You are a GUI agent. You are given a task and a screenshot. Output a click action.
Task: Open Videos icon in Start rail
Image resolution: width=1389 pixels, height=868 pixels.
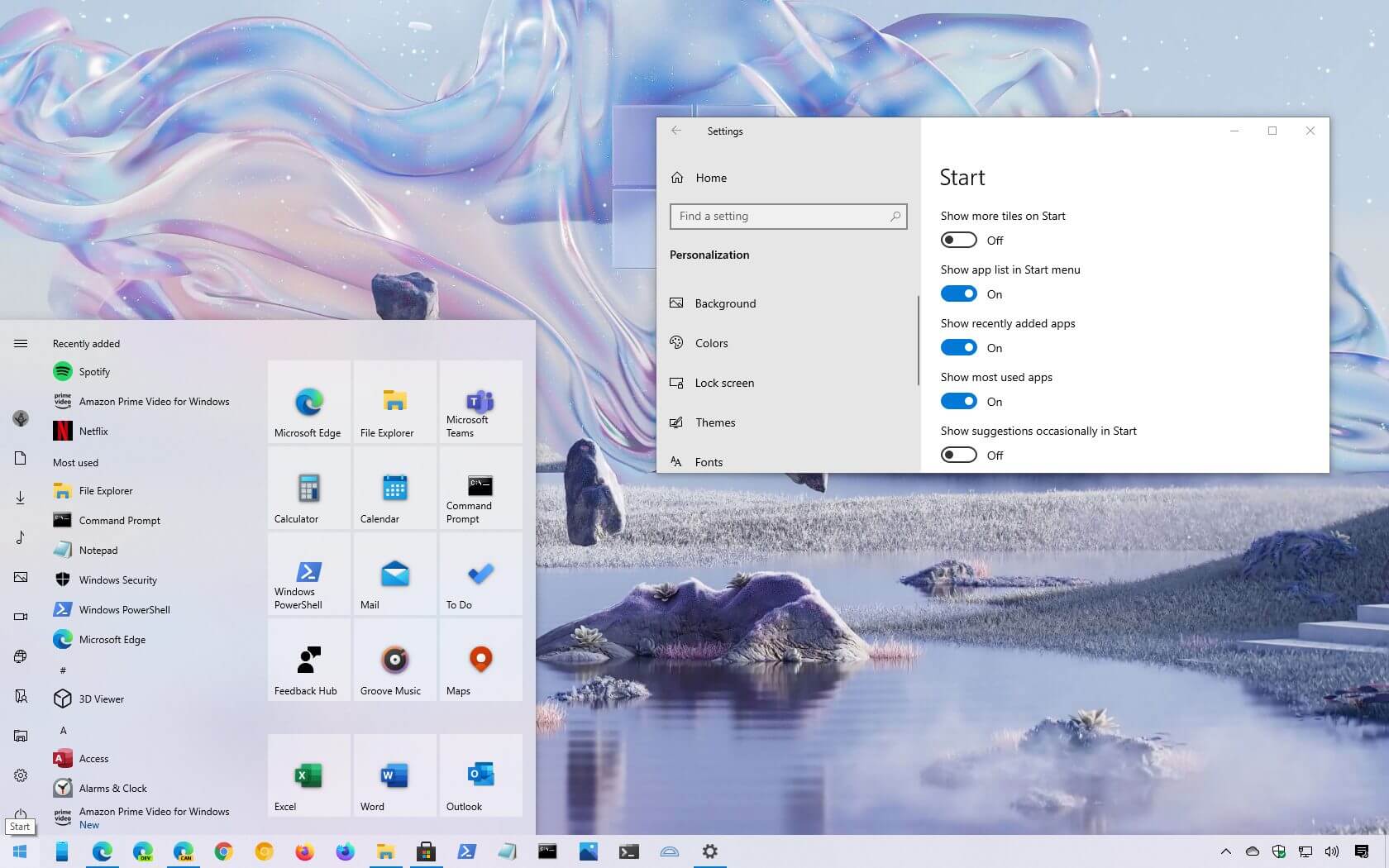click(x=21, y=617)
